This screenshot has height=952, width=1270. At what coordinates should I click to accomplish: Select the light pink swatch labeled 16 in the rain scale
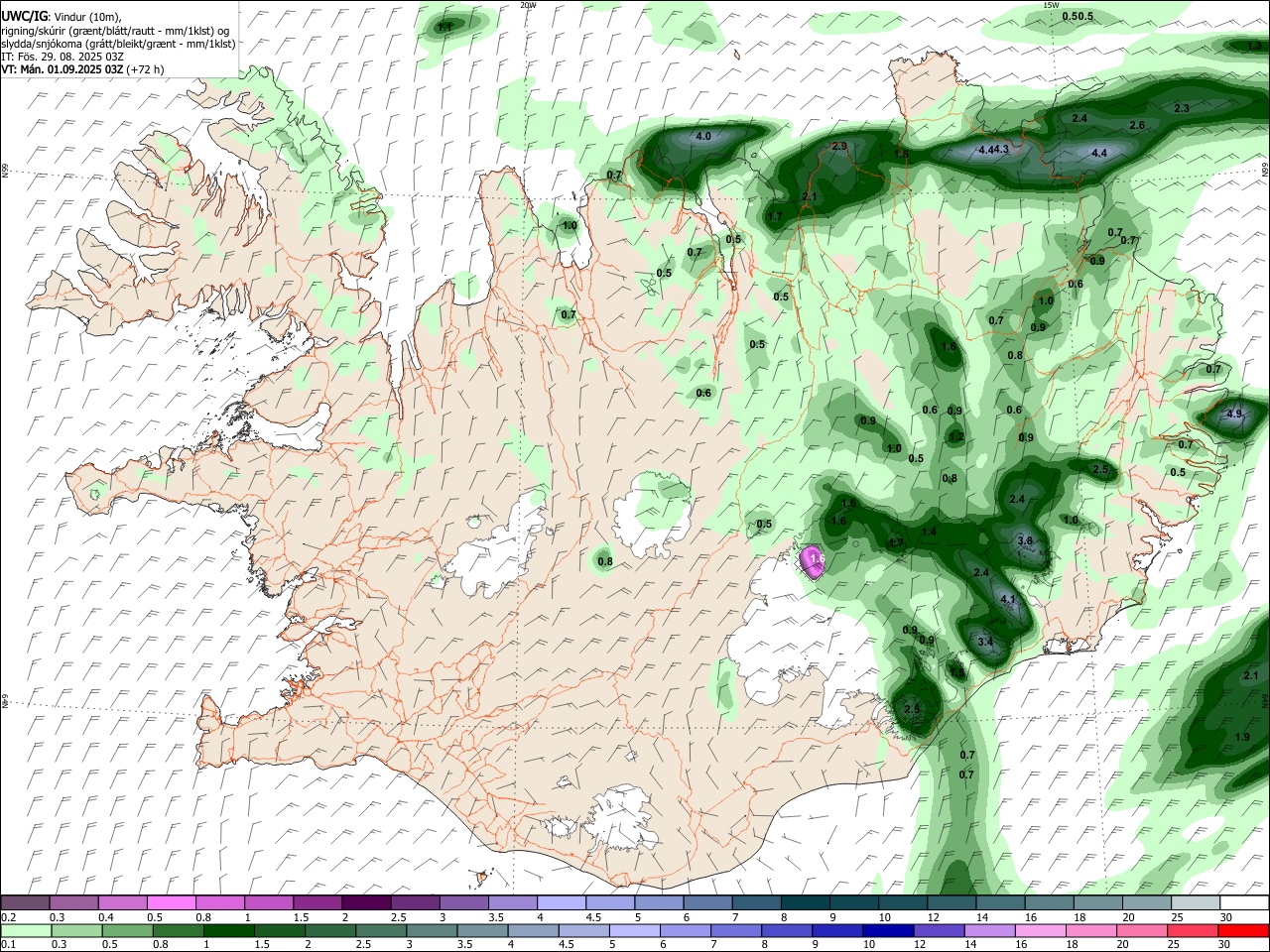(x=1039, y=930)
